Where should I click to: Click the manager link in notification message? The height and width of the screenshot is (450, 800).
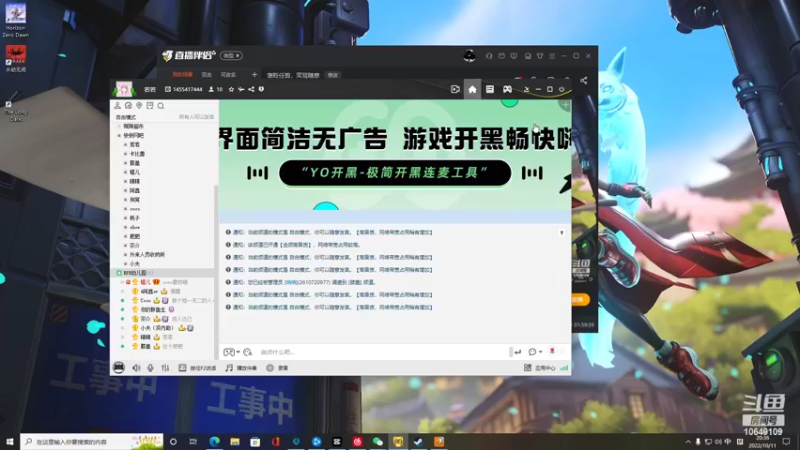point(291,282)
